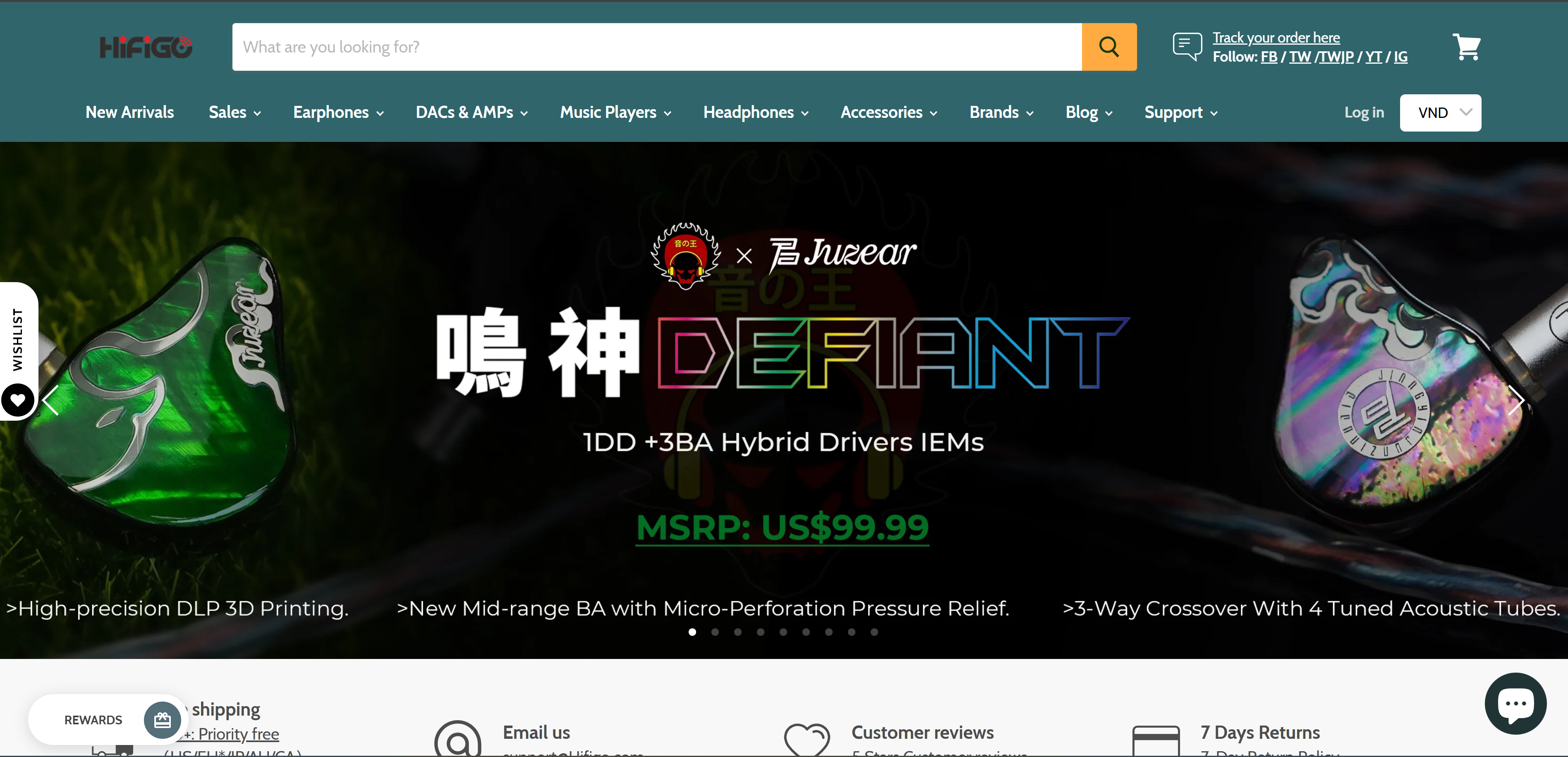1568x757 pixels.
Task: Click Email us heading
Action: coord(536,732)
